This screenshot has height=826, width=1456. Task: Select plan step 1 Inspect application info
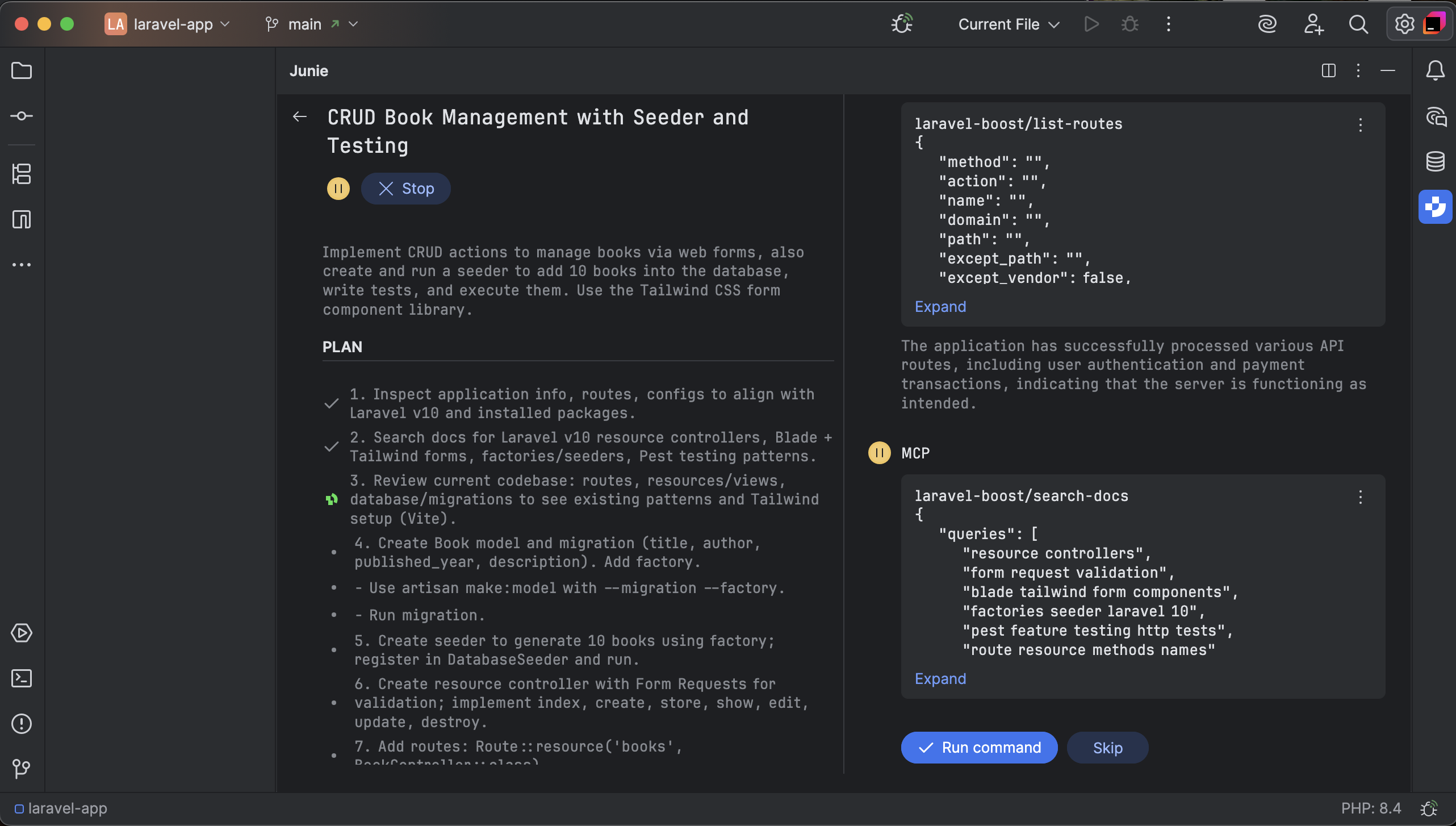pyautogui.click(x=582, y=404)
